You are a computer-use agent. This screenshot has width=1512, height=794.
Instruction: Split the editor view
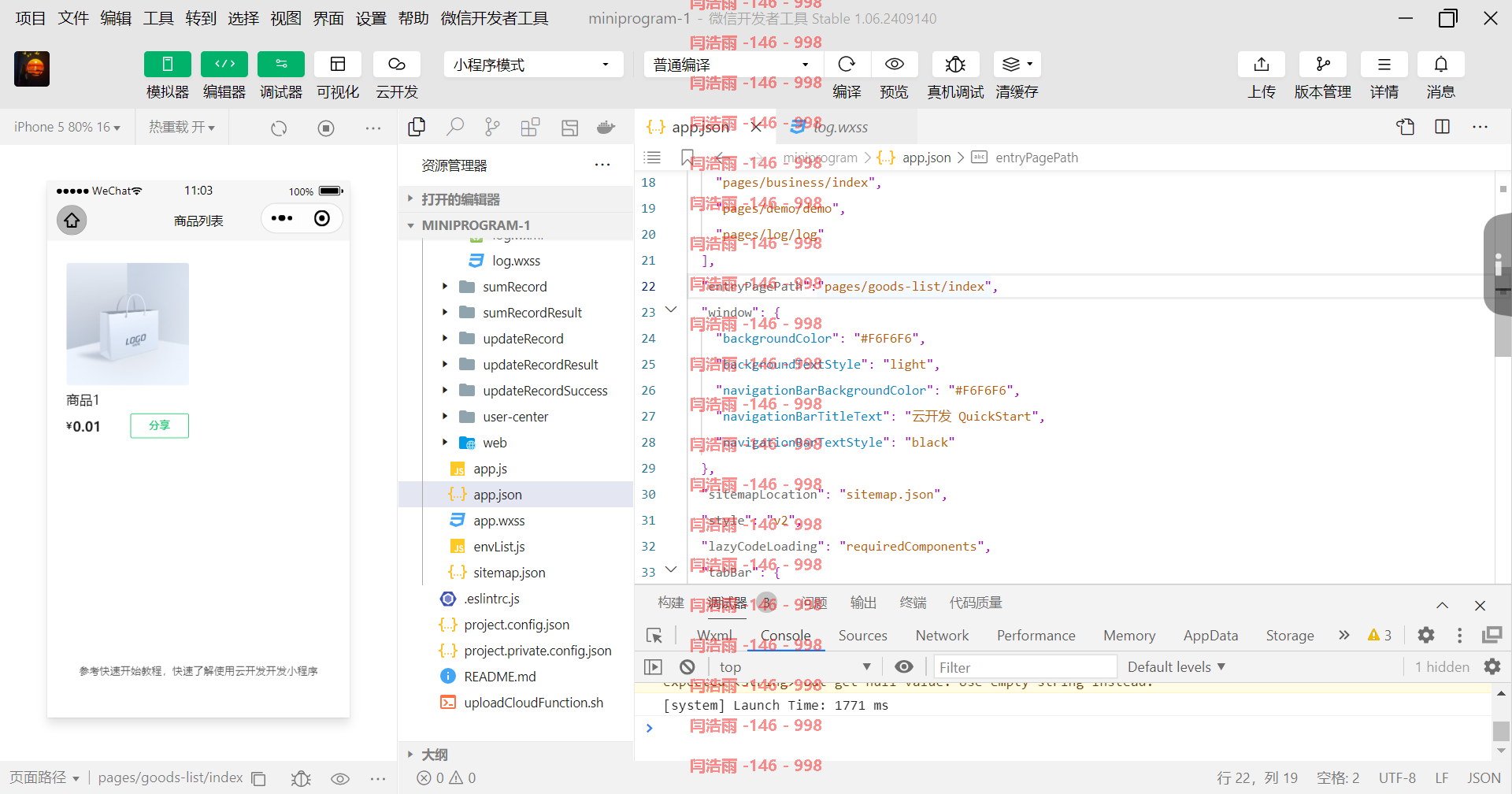click(1443, 127)
